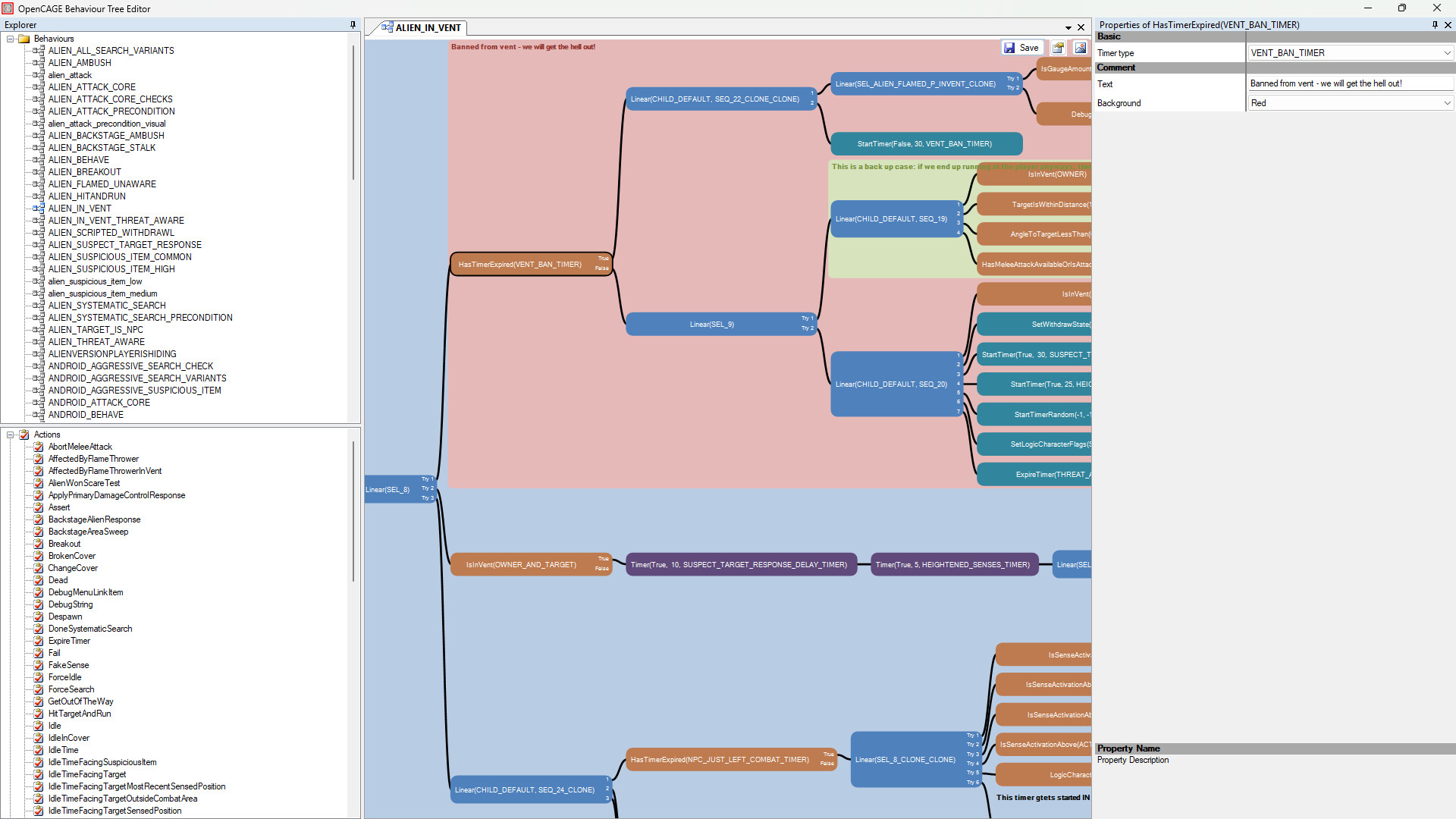Open the tab list dropdown arrow
This screenshot has height=819, width=1456.
(x=1068, y=27)
